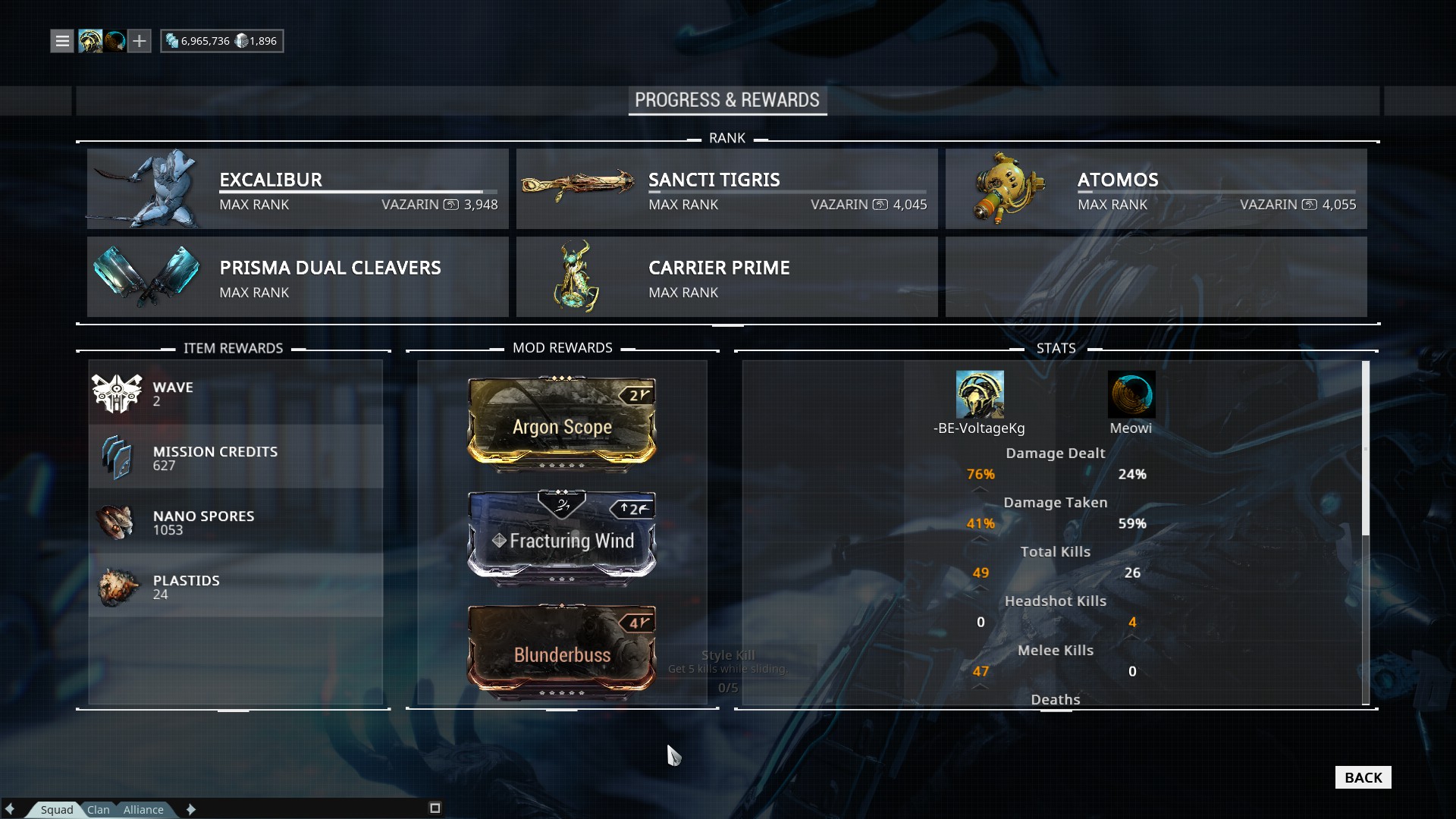
Task: Click the BACK button
Action: click(1363, 777)
